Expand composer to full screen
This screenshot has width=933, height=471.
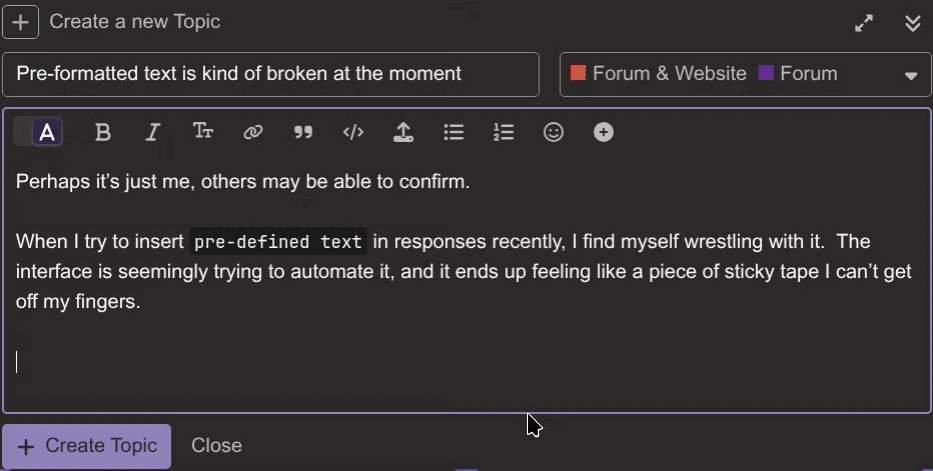point(864,23)
